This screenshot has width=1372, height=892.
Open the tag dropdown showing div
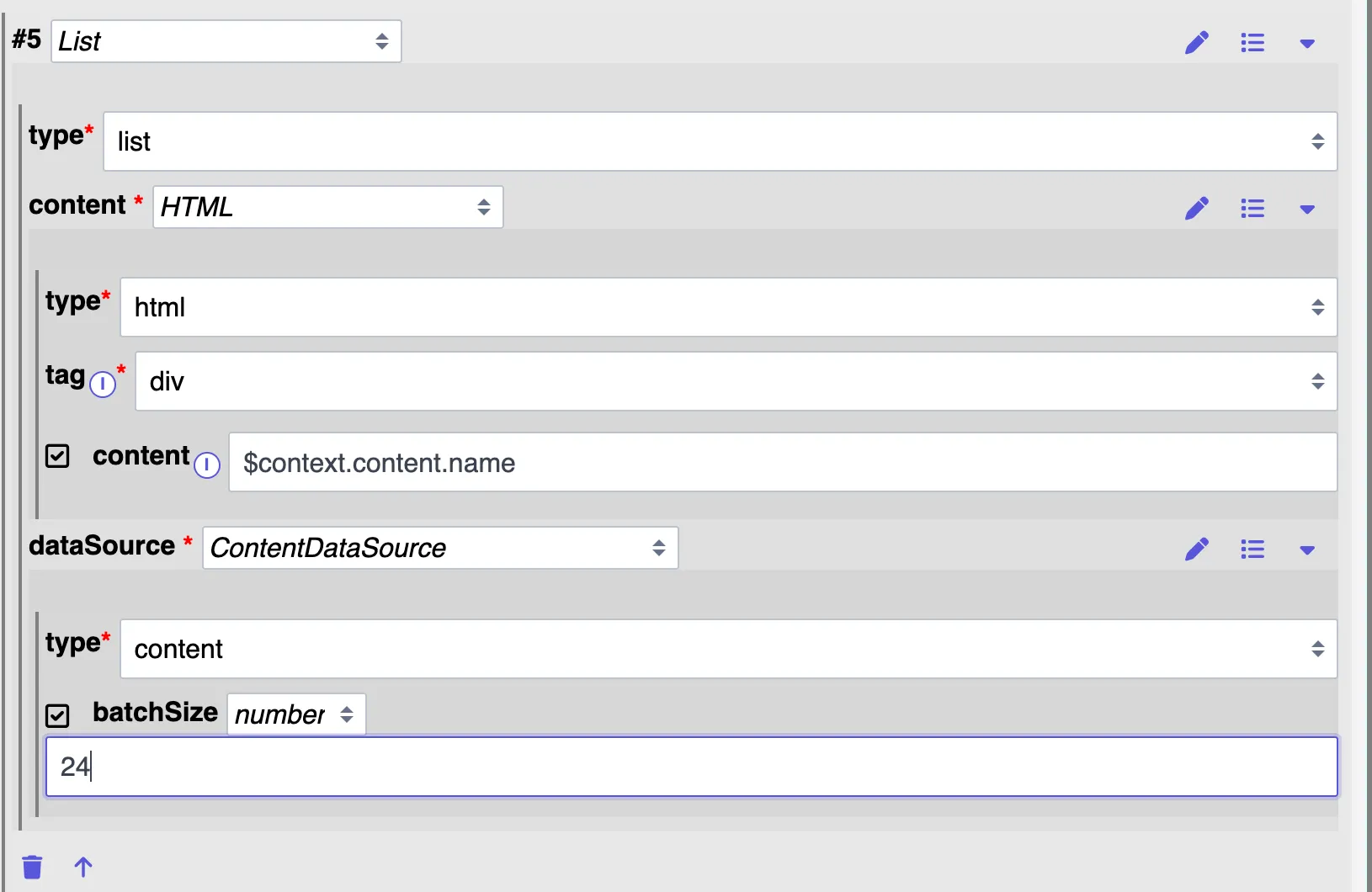(737, 381)
